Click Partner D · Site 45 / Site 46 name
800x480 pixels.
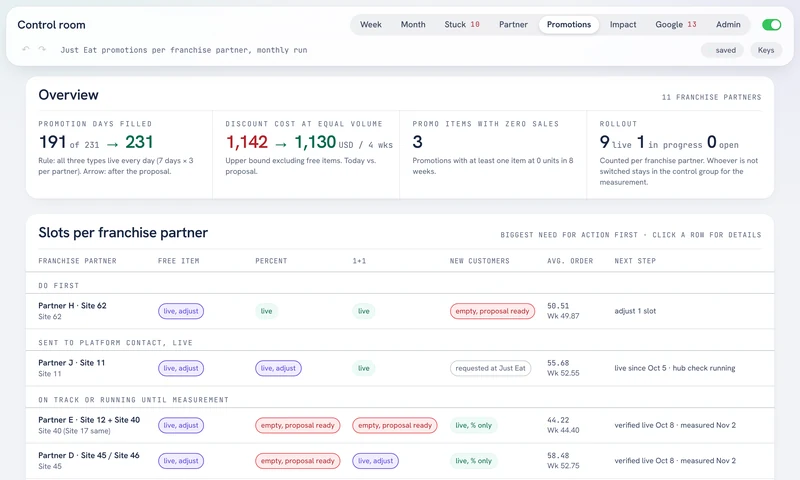coord(89,456)
